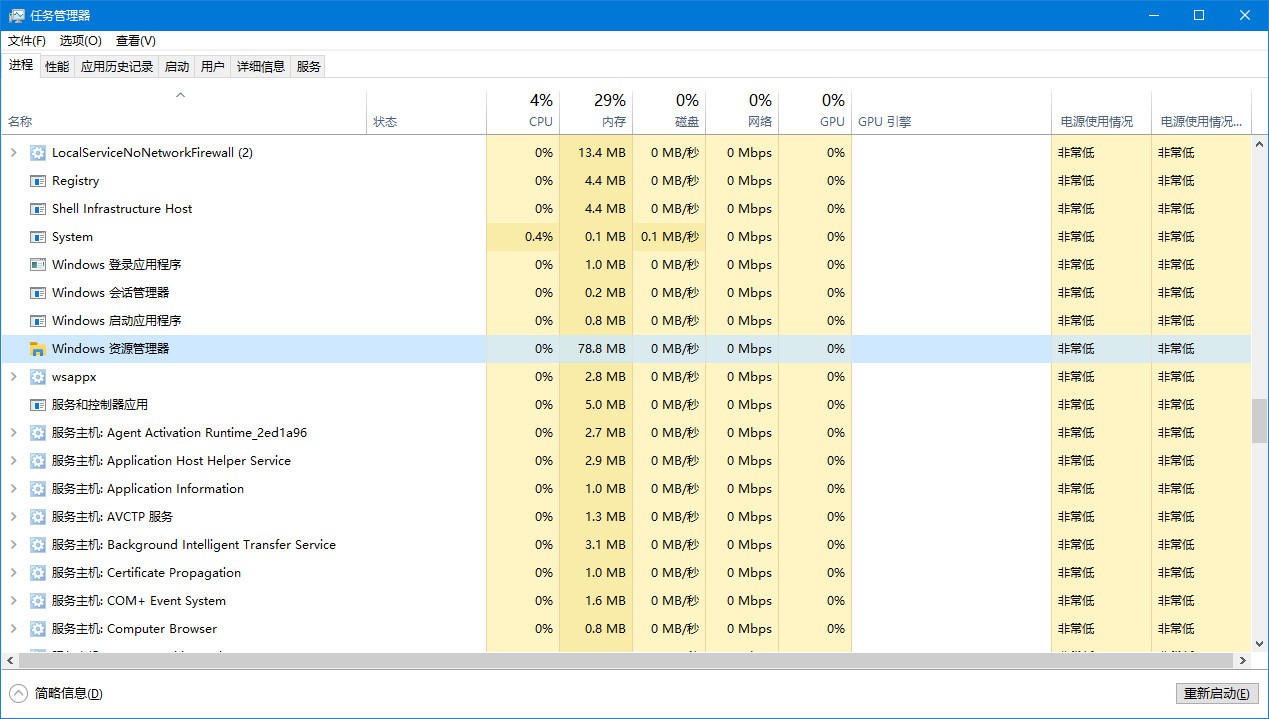Switch to the 启动 tab
1269x719 pixels.
tap(177, 67)
